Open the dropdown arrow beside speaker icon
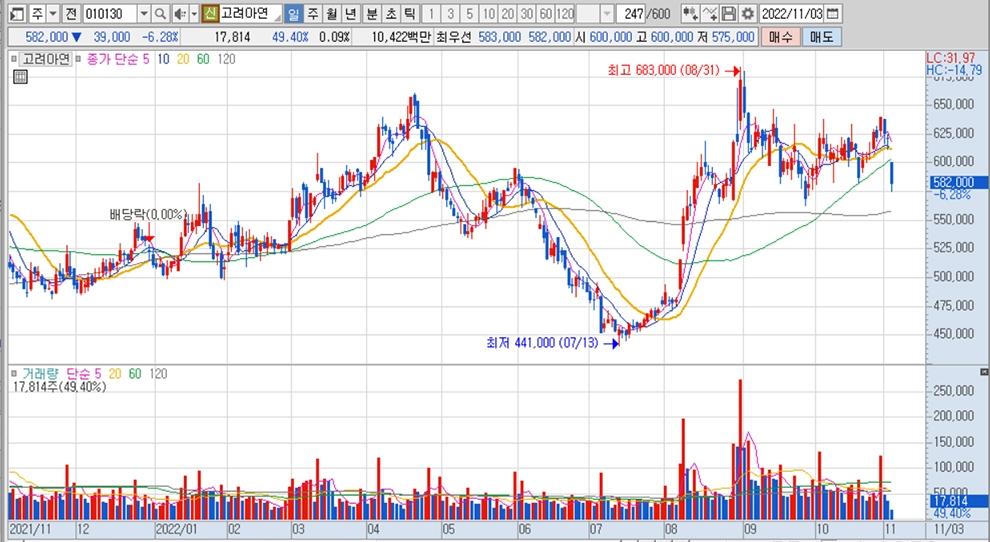 pos(192,14)
